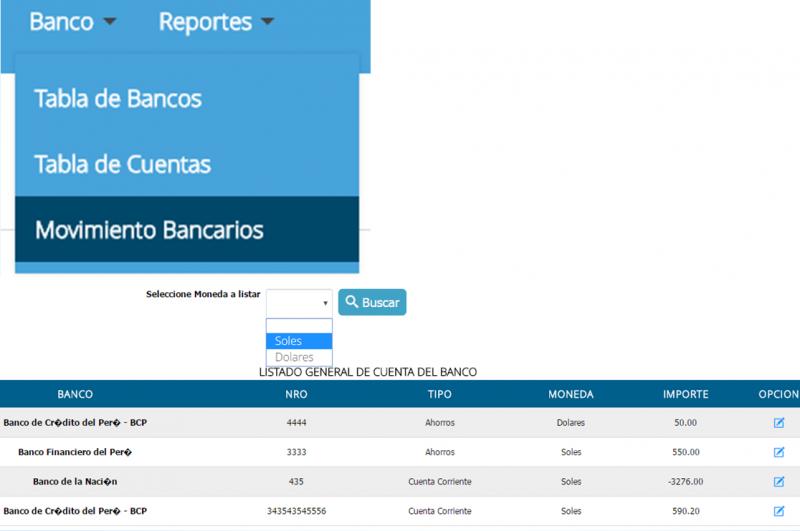
Task: Open the Banco dropdown menu
Action: point(73,22)
